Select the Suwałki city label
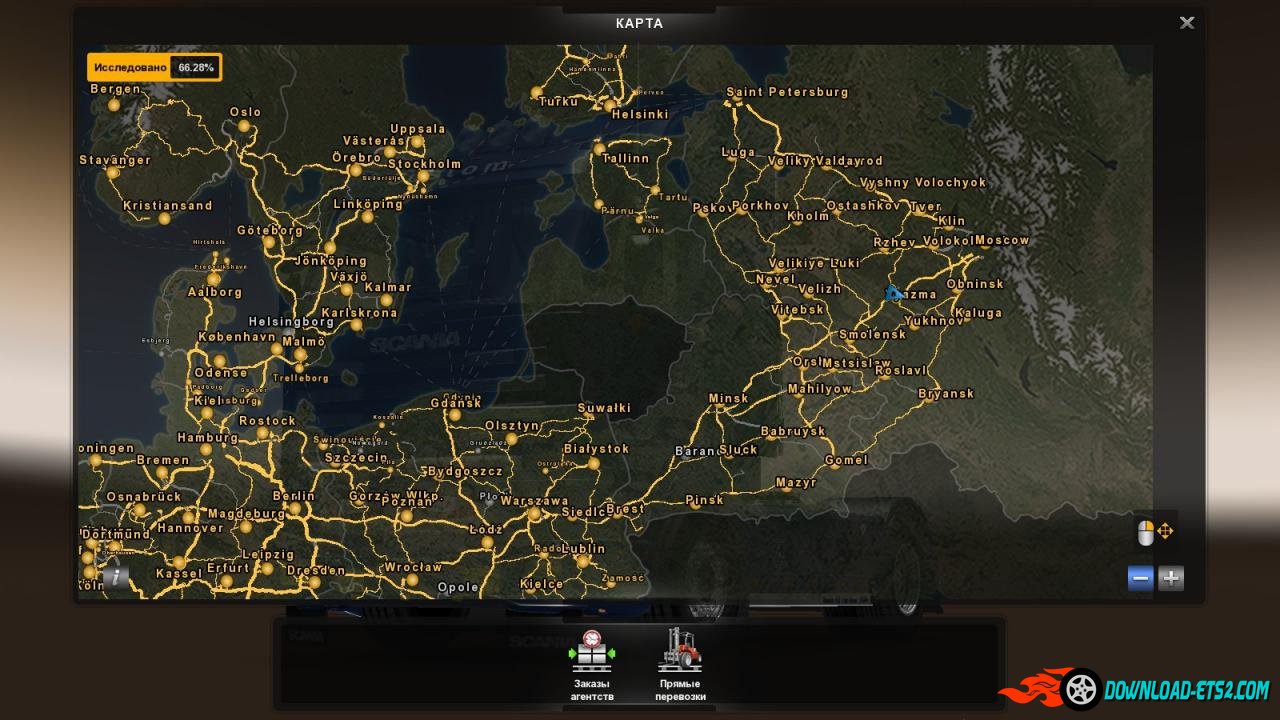This screenshot has width=1280, height=720. click(604, 408)
